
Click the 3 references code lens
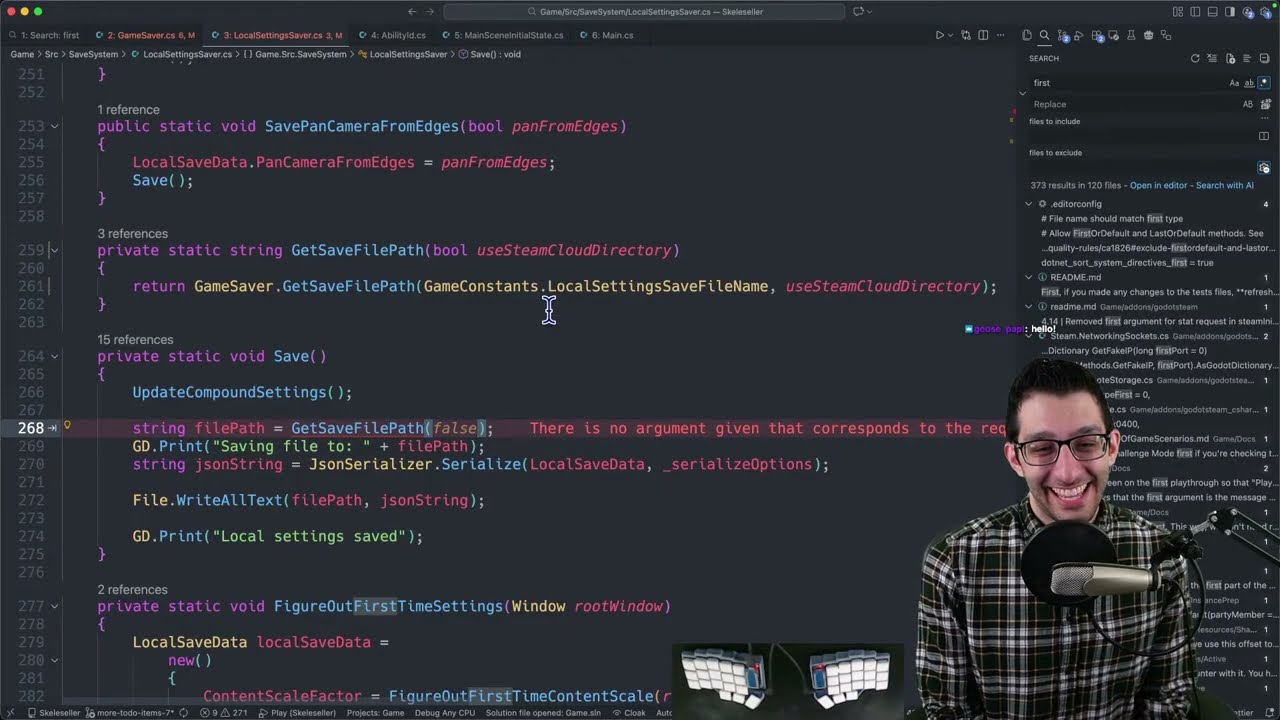coord(132,233)
